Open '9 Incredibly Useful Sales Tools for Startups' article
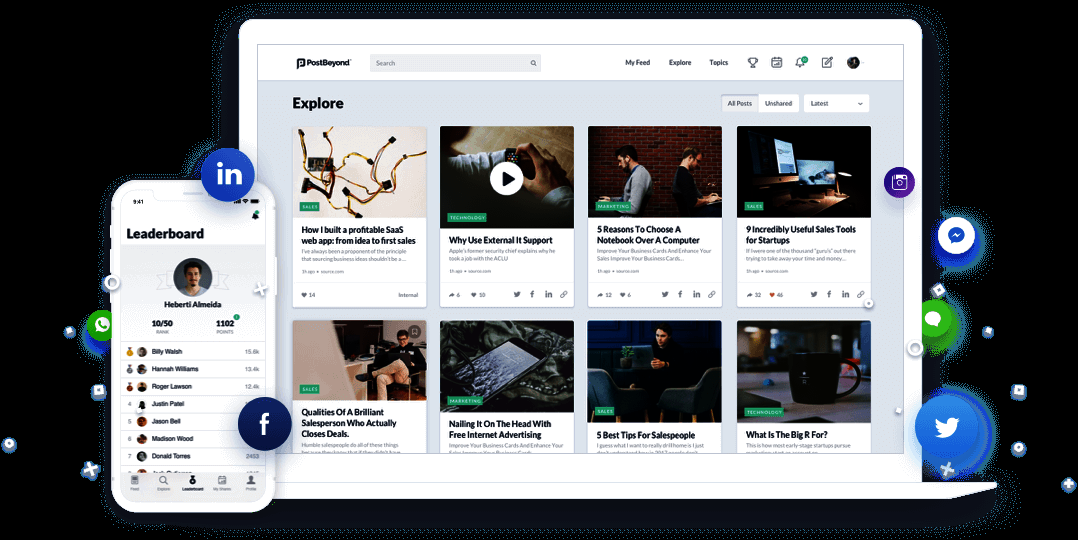Viewport: 1078px width, 540px height. coord(801,235)
